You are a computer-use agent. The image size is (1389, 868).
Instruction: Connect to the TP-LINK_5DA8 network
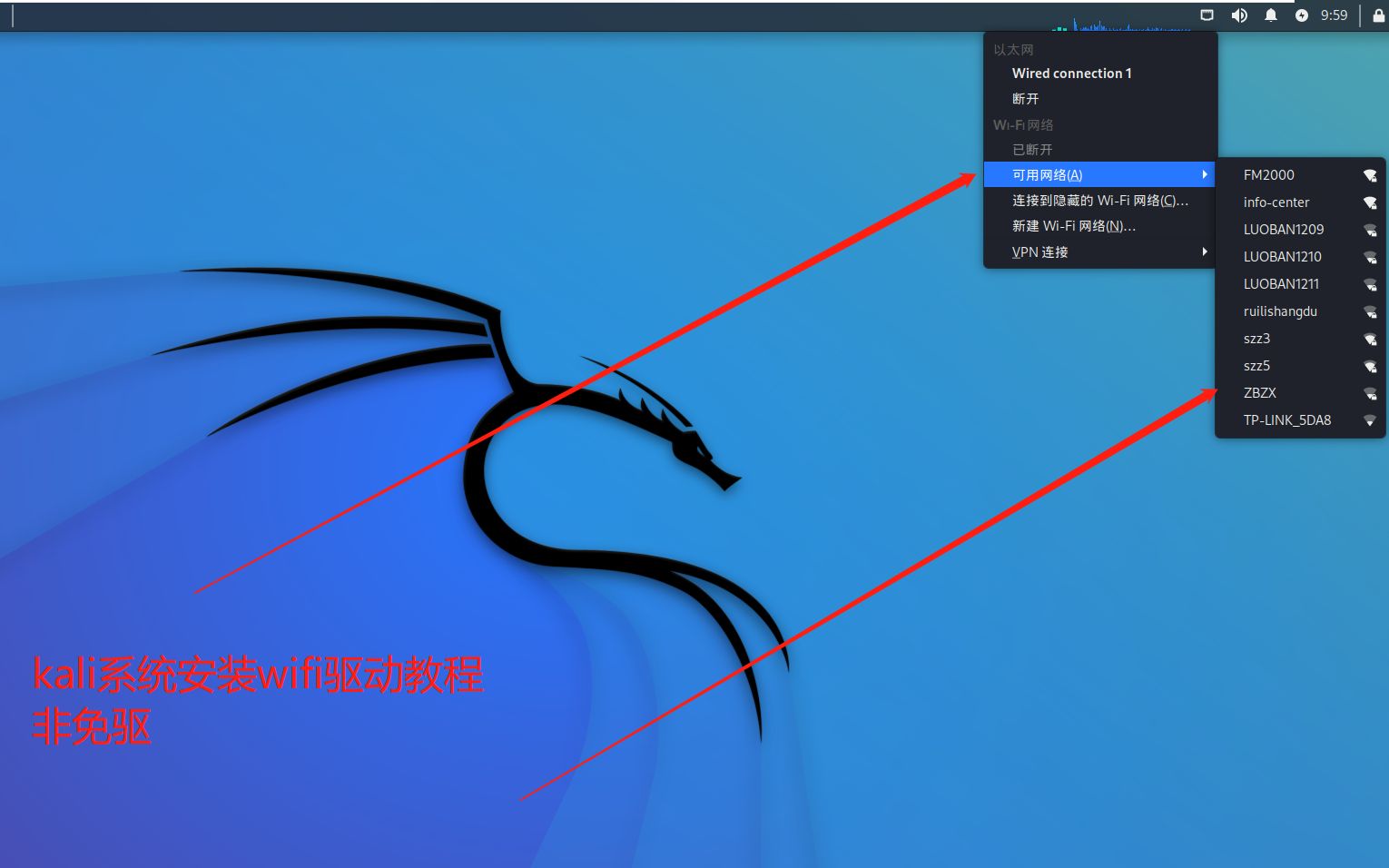(x=1300, y=420)
